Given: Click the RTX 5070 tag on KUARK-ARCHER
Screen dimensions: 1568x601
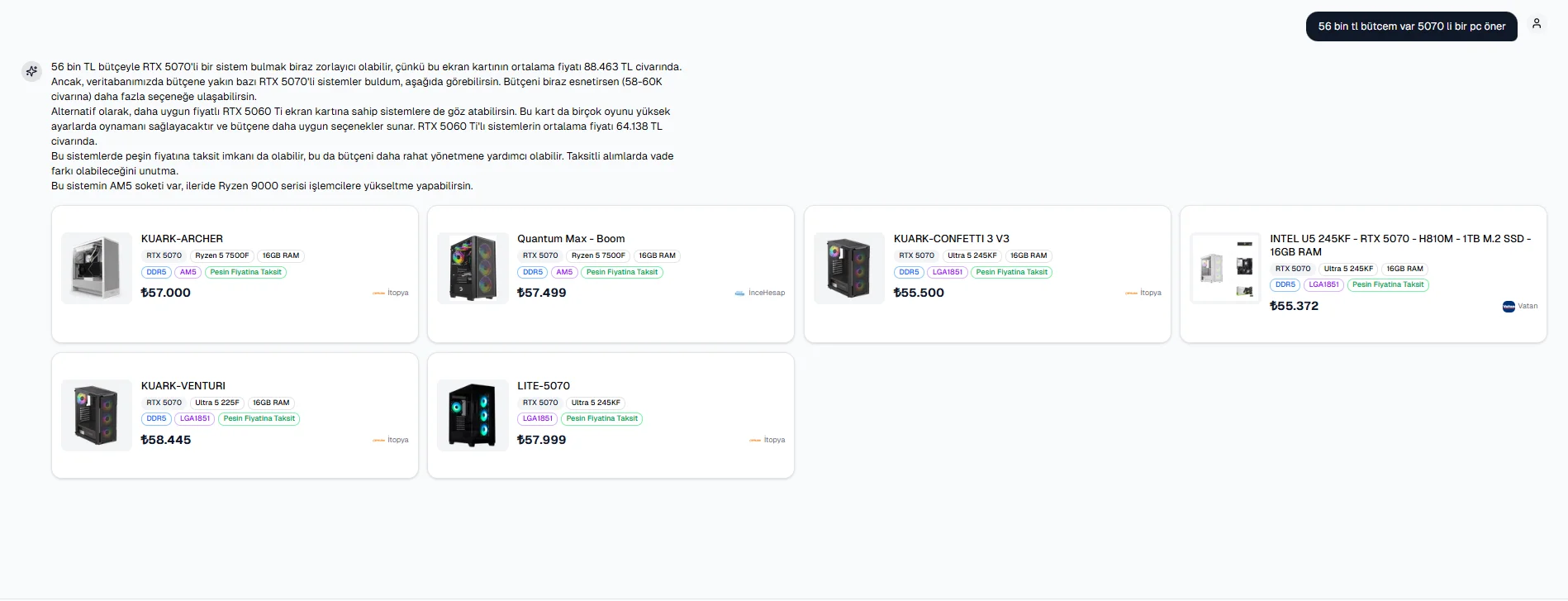Looking at the screenshot, I should 164,255.
